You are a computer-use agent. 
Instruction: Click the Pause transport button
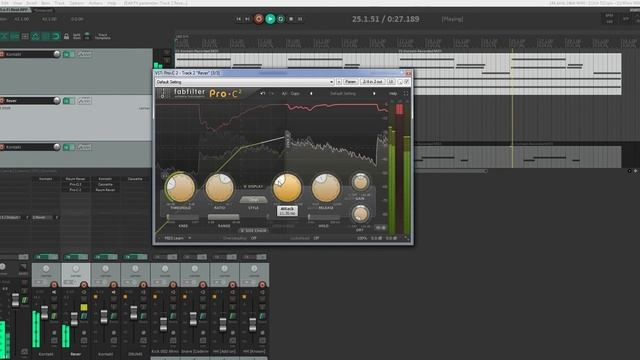pyautogui.click(x=300, y=19)
